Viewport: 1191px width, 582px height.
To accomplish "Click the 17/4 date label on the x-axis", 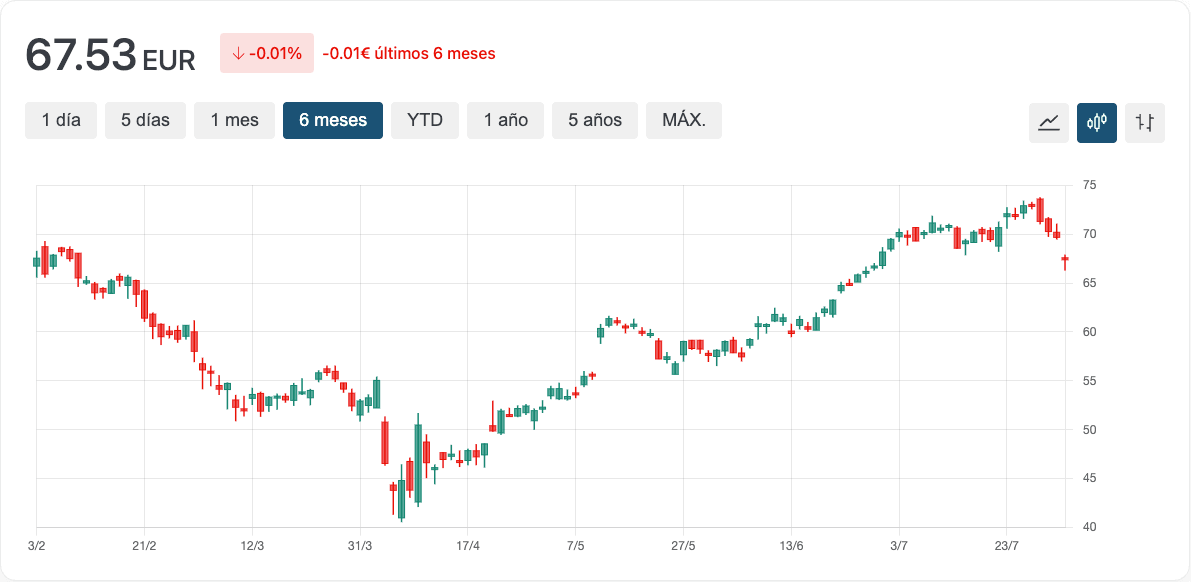I will (x=468, y=545).
